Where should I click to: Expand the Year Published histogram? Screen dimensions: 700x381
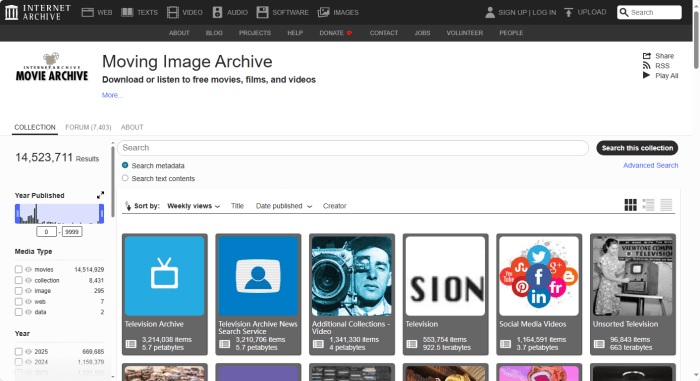click(x=100, y=195)
